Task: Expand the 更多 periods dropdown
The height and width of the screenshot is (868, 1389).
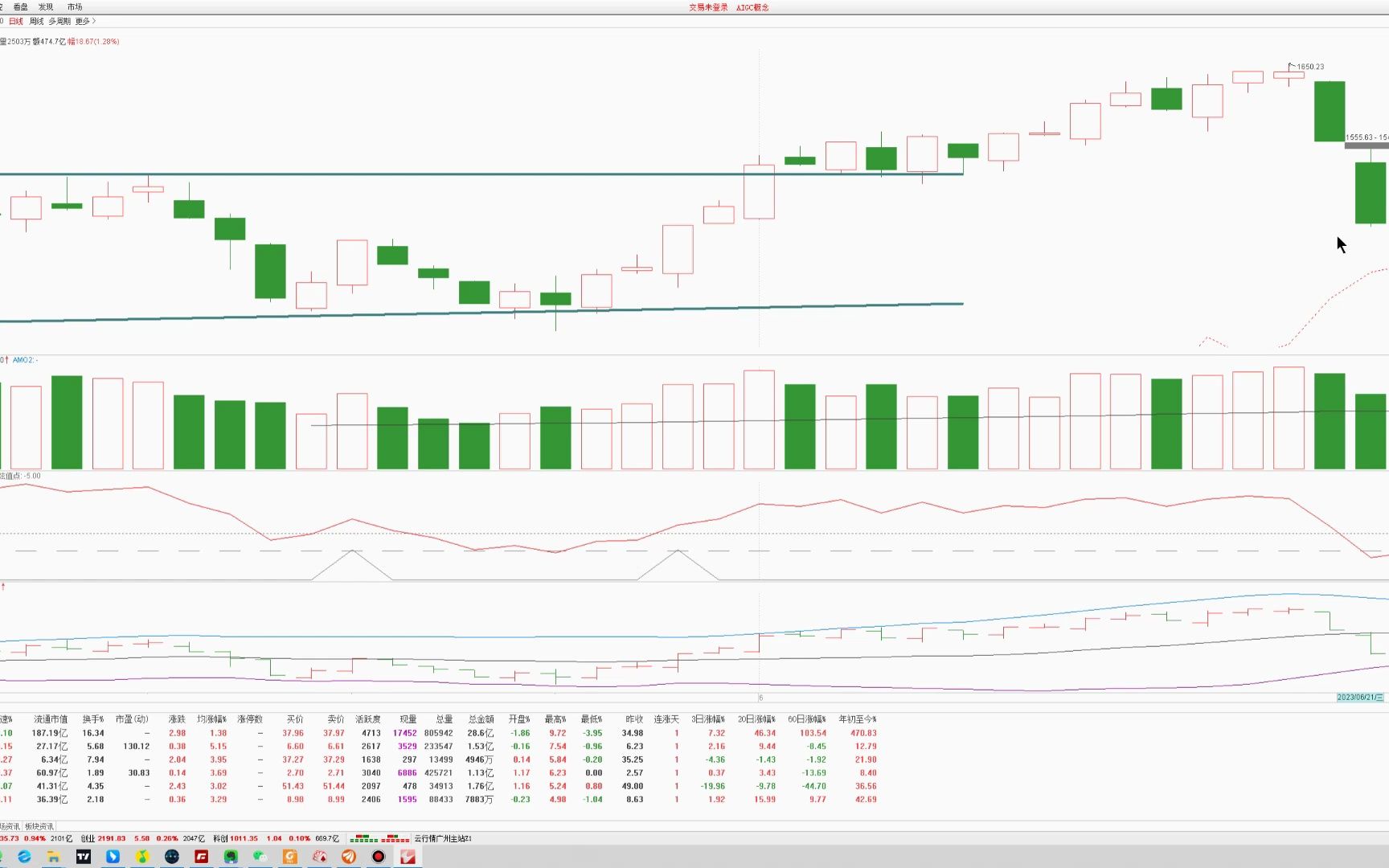Action: click(x=85, y=21)
